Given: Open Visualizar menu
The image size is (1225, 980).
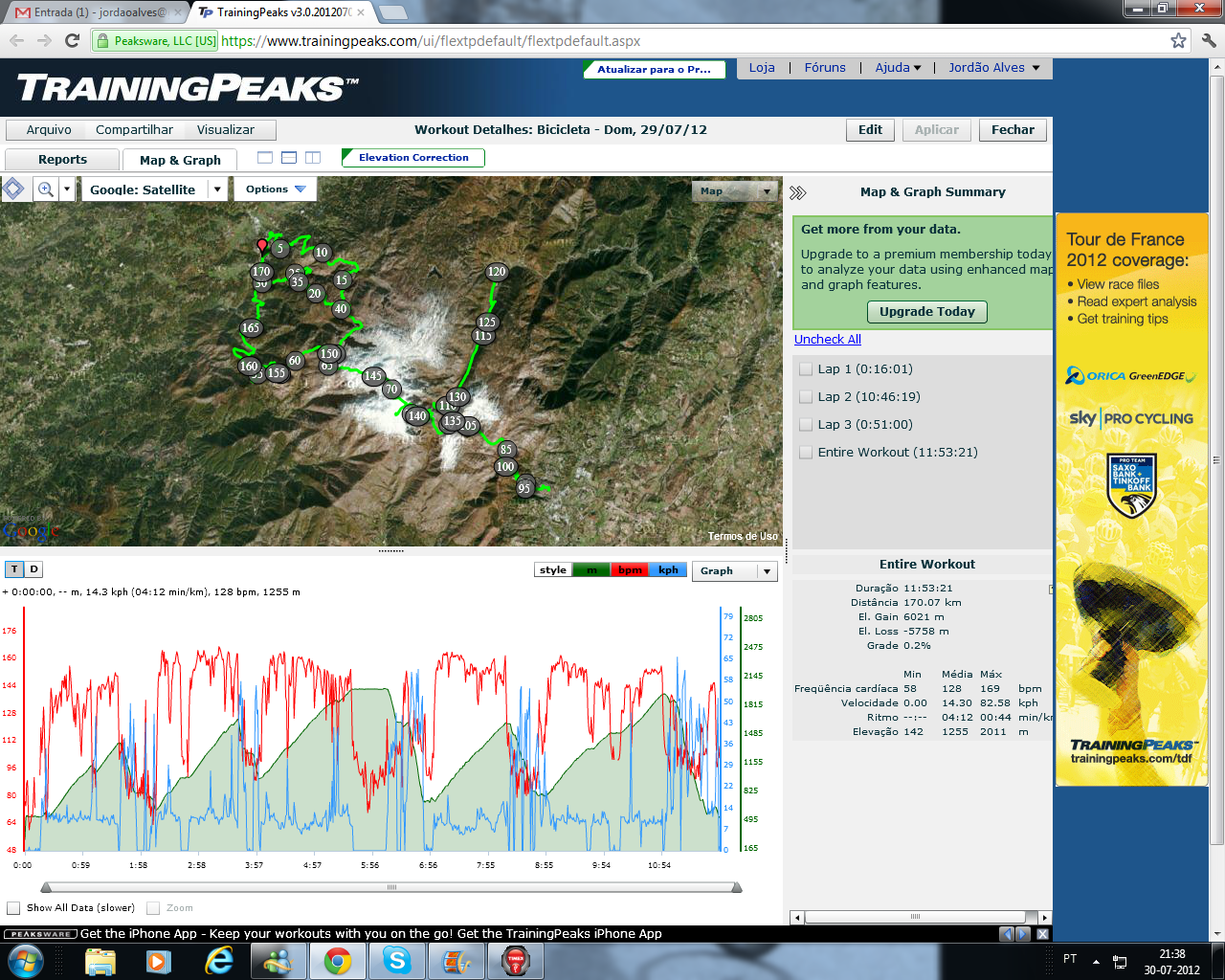Looking at the screenshot, I should pyautogui.click(x=226, y=130).
